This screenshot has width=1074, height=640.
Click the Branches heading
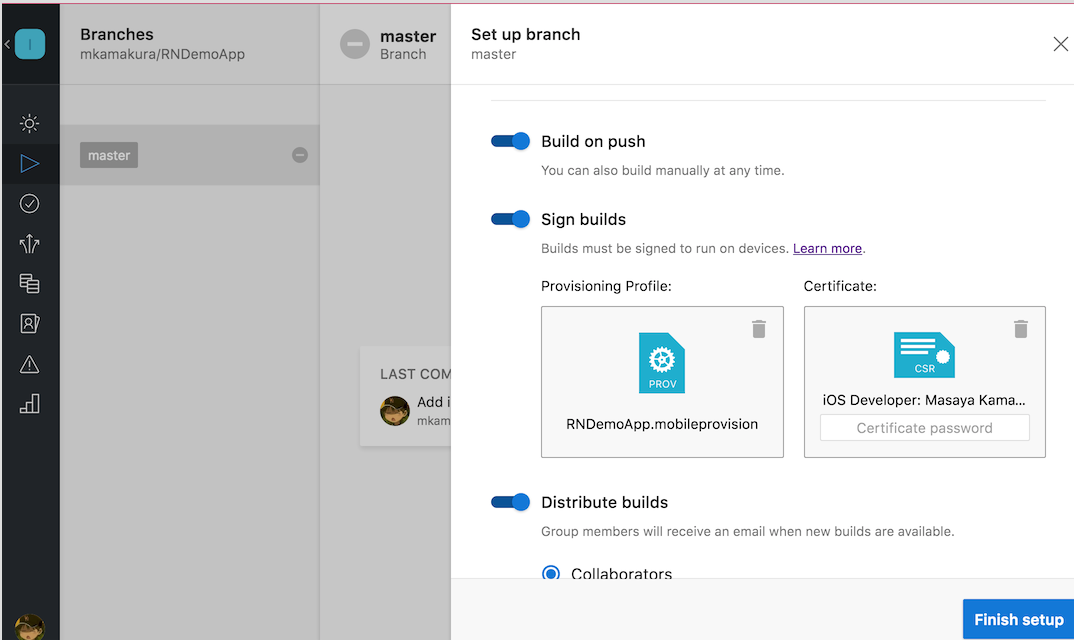[116, 34]
